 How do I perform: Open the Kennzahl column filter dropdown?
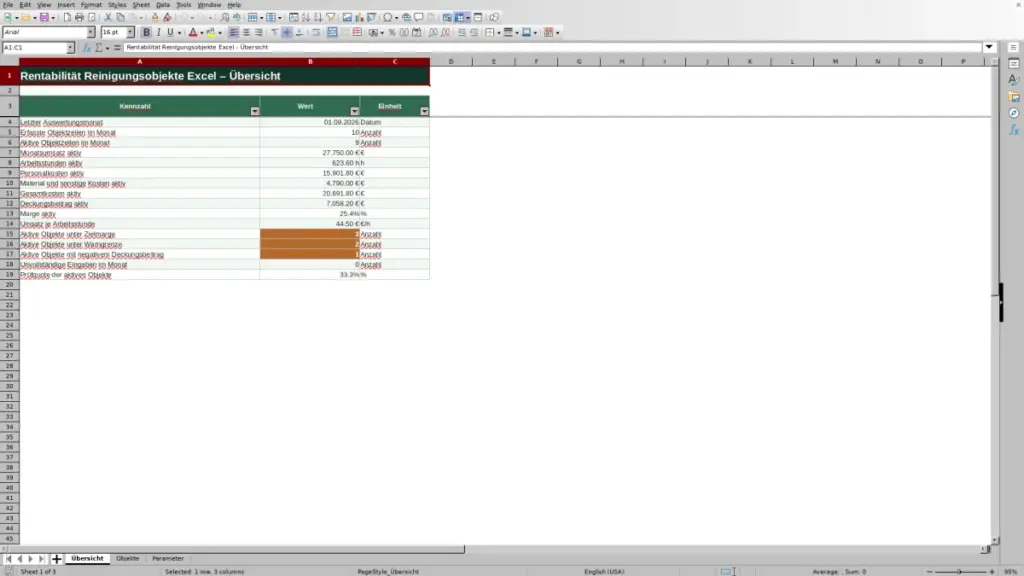pos(255,111)
